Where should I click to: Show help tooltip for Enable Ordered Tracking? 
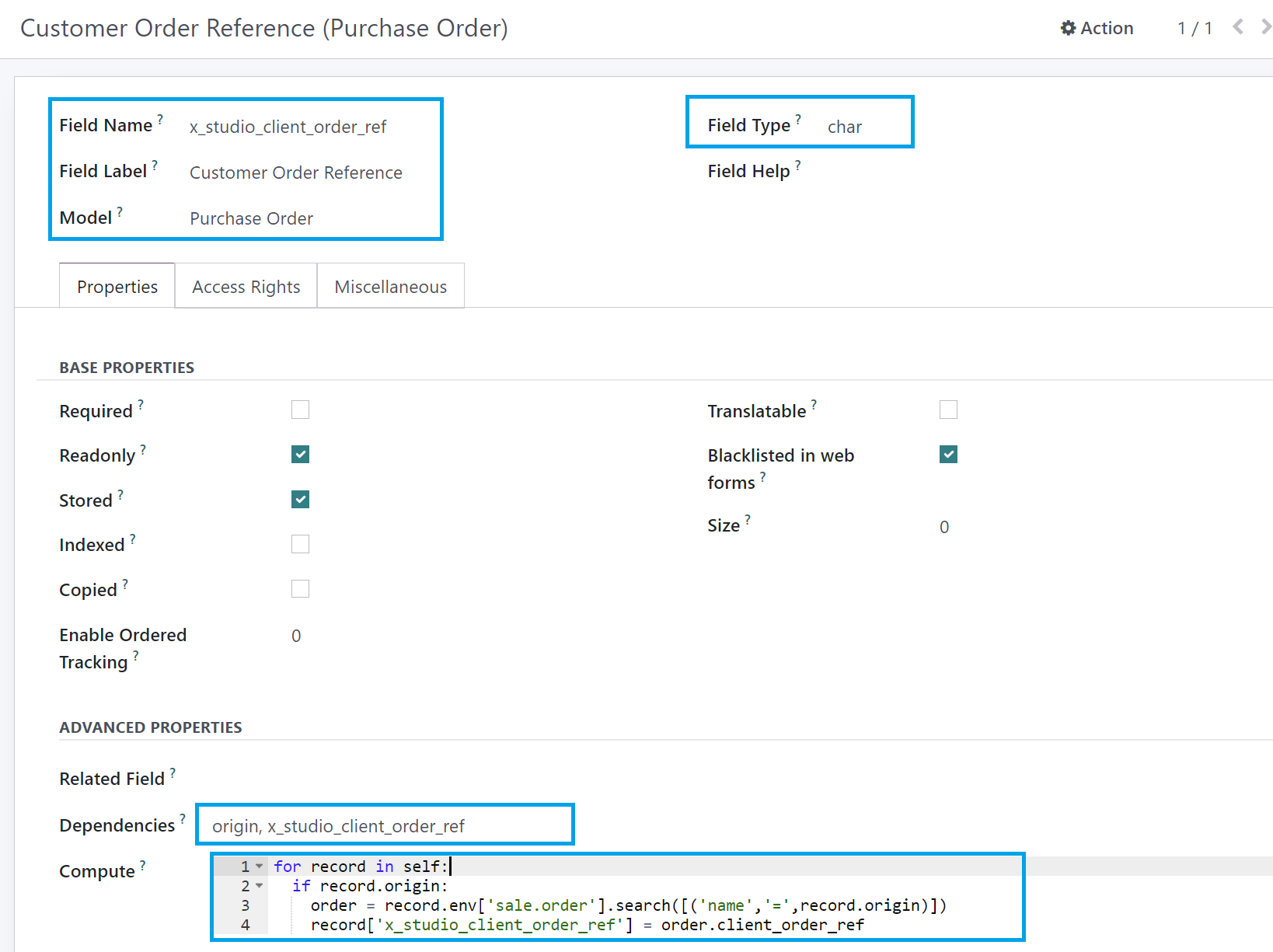[136, 656]
